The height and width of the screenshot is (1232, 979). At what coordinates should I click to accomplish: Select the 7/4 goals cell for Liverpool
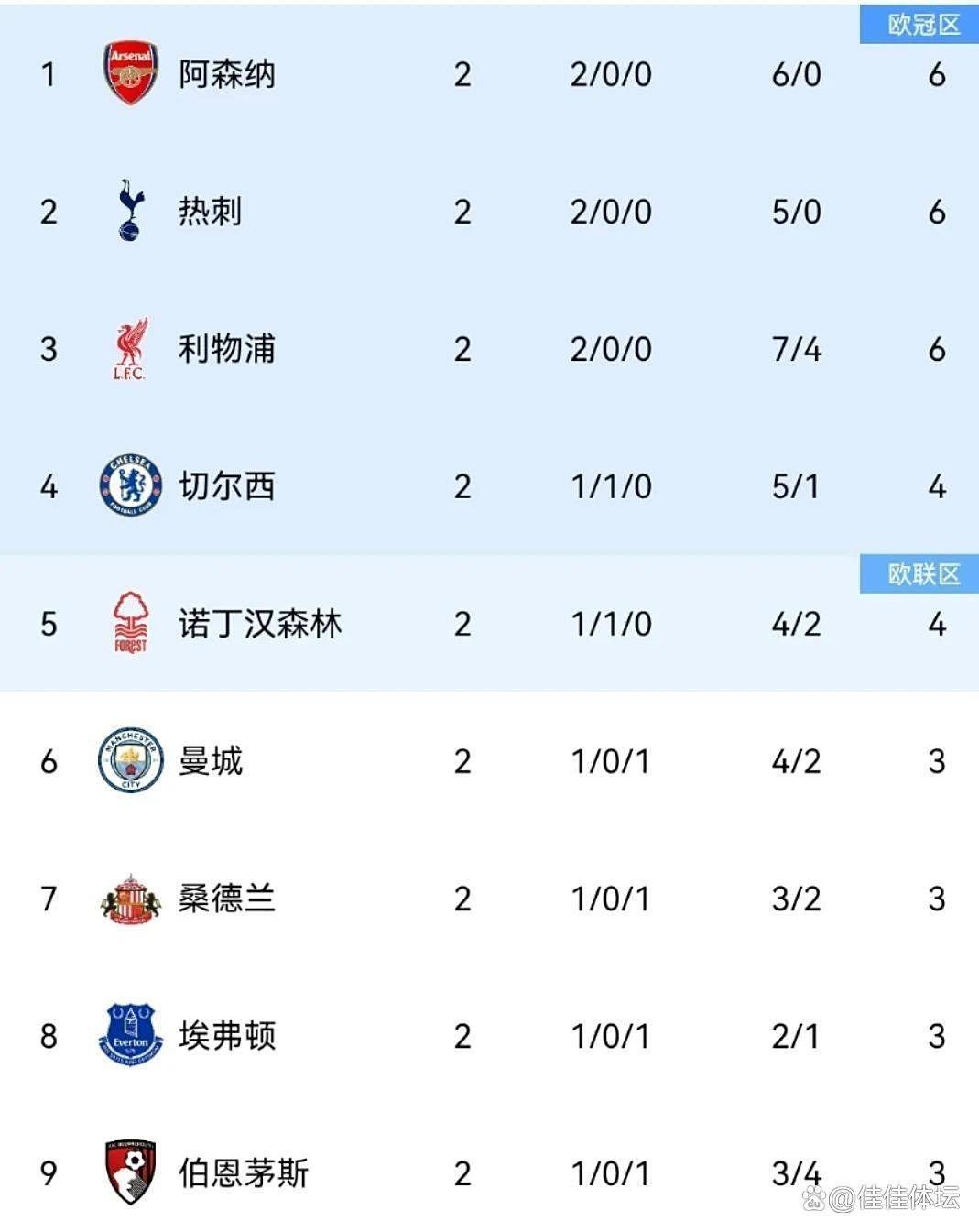pos(796,349)
